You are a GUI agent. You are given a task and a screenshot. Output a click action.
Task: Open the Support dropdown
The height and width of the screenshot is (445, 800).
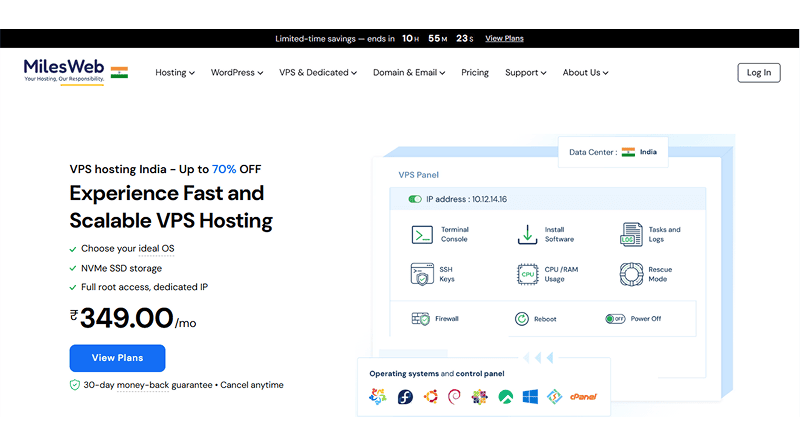click(x=526, y=72)
